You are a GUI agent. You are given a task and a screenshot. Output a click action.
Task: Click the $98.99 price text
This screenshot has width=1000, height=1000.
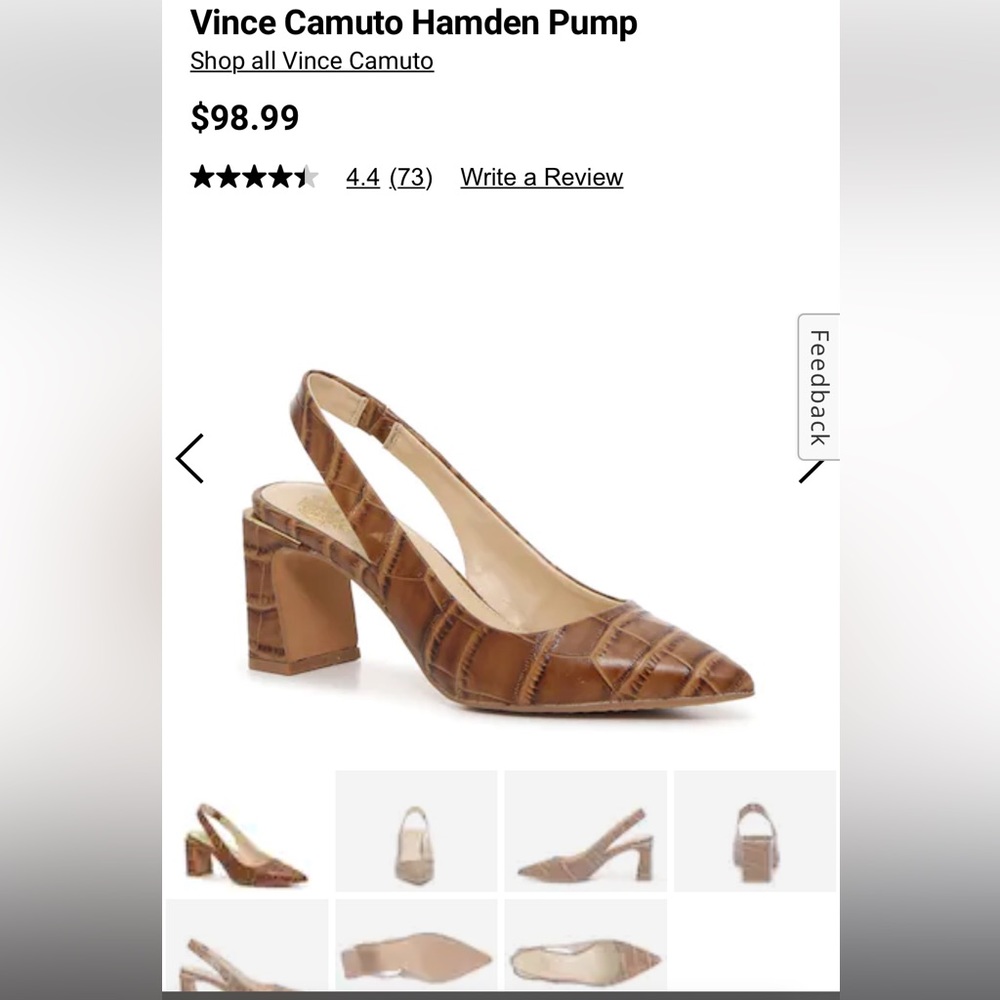[x=243, y=117]
